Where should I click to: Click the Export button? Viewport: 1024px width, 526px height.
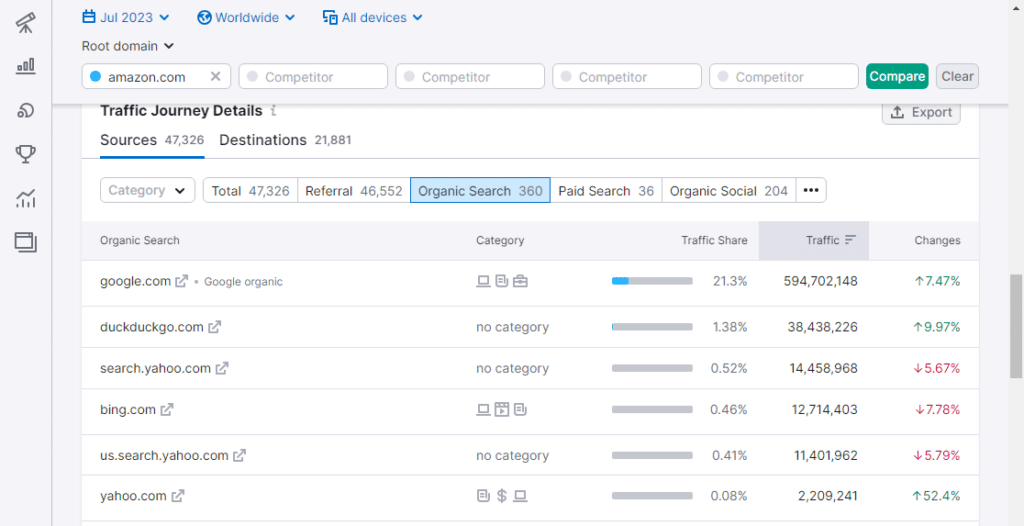click(x=921, y=112)
